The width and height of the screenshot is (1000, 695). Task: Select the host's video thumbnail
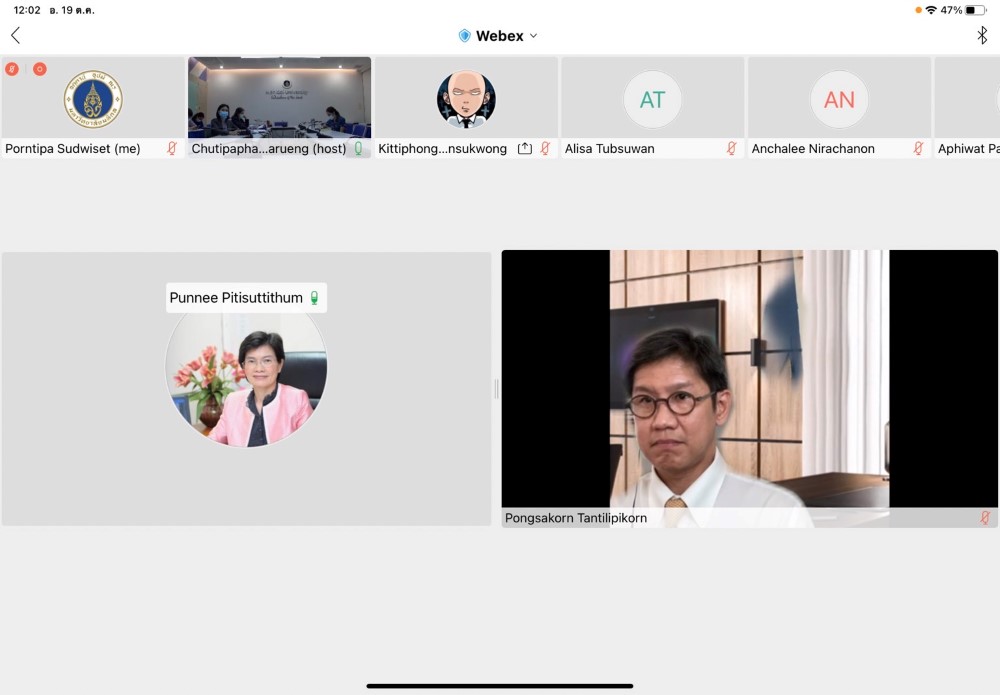point(279,97)
